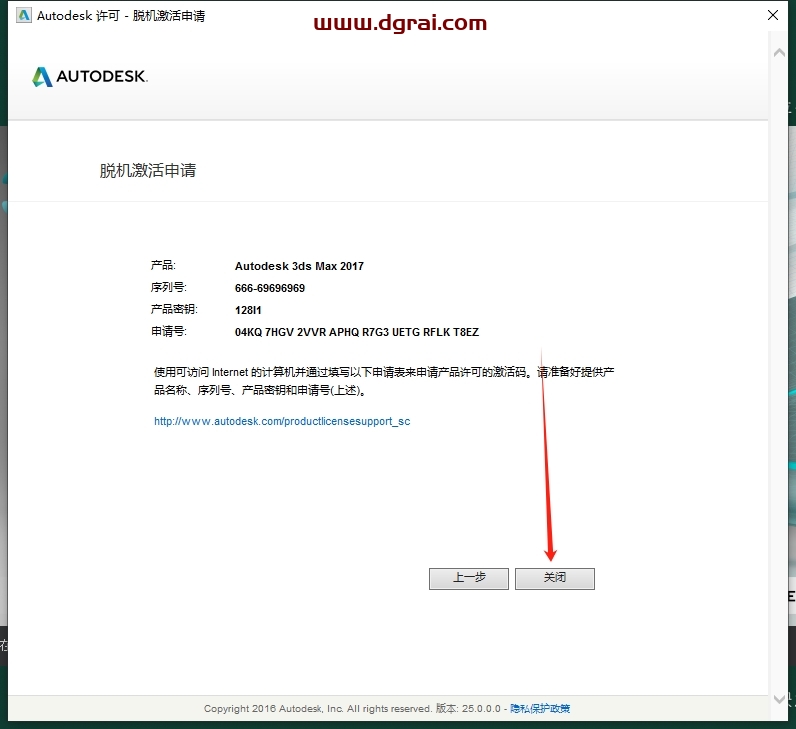Click the instruction paragraph mentioning Internet

pos(384,381)
